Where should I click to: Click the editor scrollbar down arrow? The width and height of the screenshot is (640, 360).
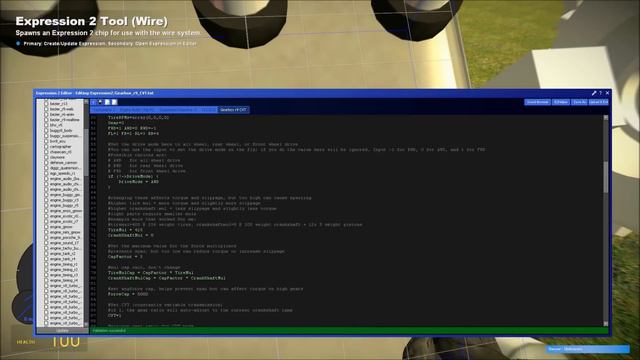coord(606,324)
